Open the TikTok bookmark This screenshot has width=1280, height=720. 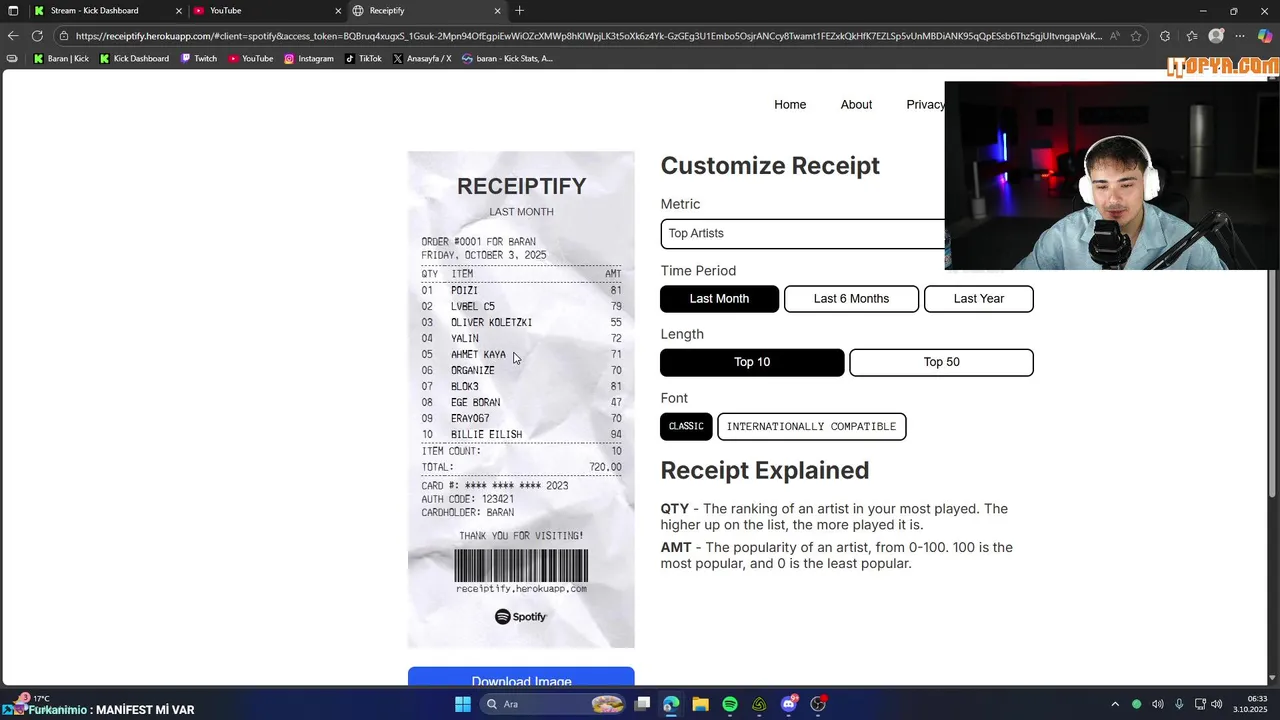[363, 58]
